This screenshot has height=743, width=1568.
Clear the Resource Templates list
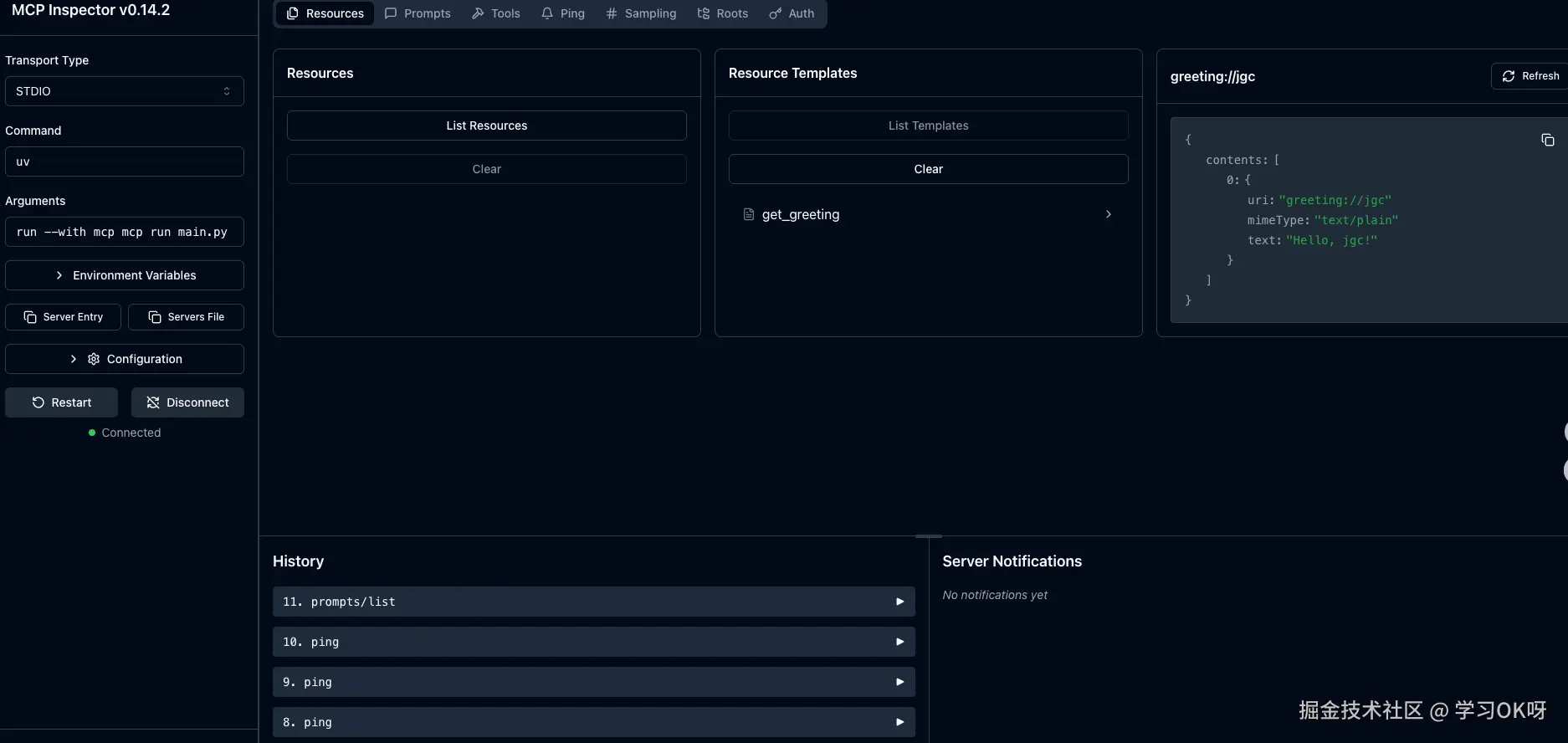click(929, 169)
